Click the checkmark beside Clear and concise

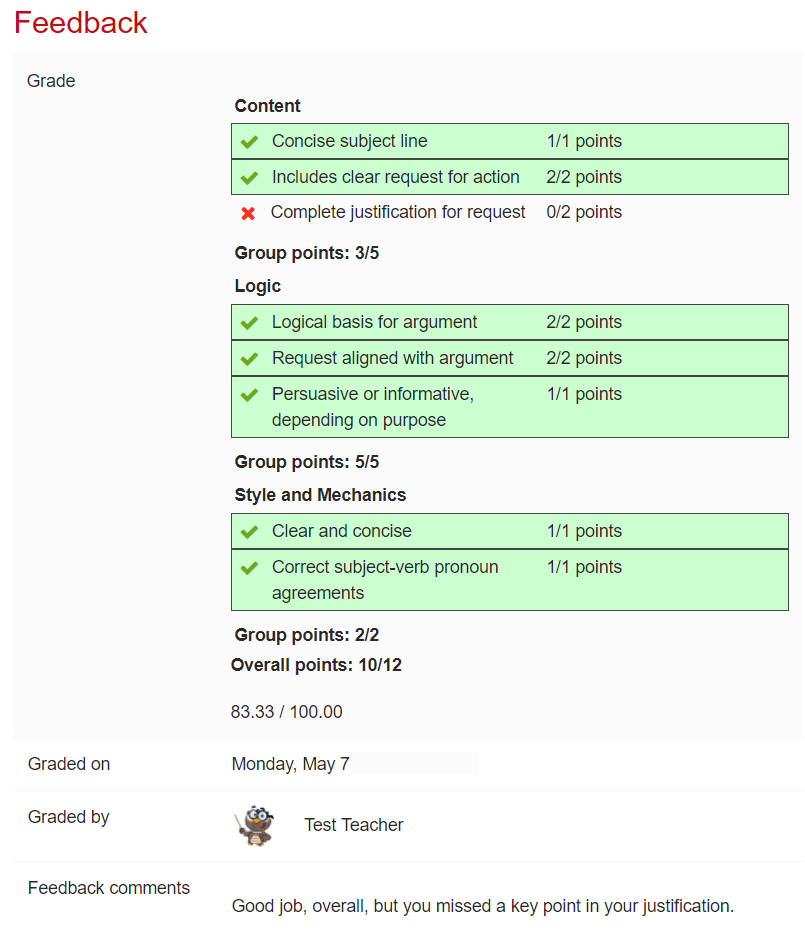pos(249,531)
